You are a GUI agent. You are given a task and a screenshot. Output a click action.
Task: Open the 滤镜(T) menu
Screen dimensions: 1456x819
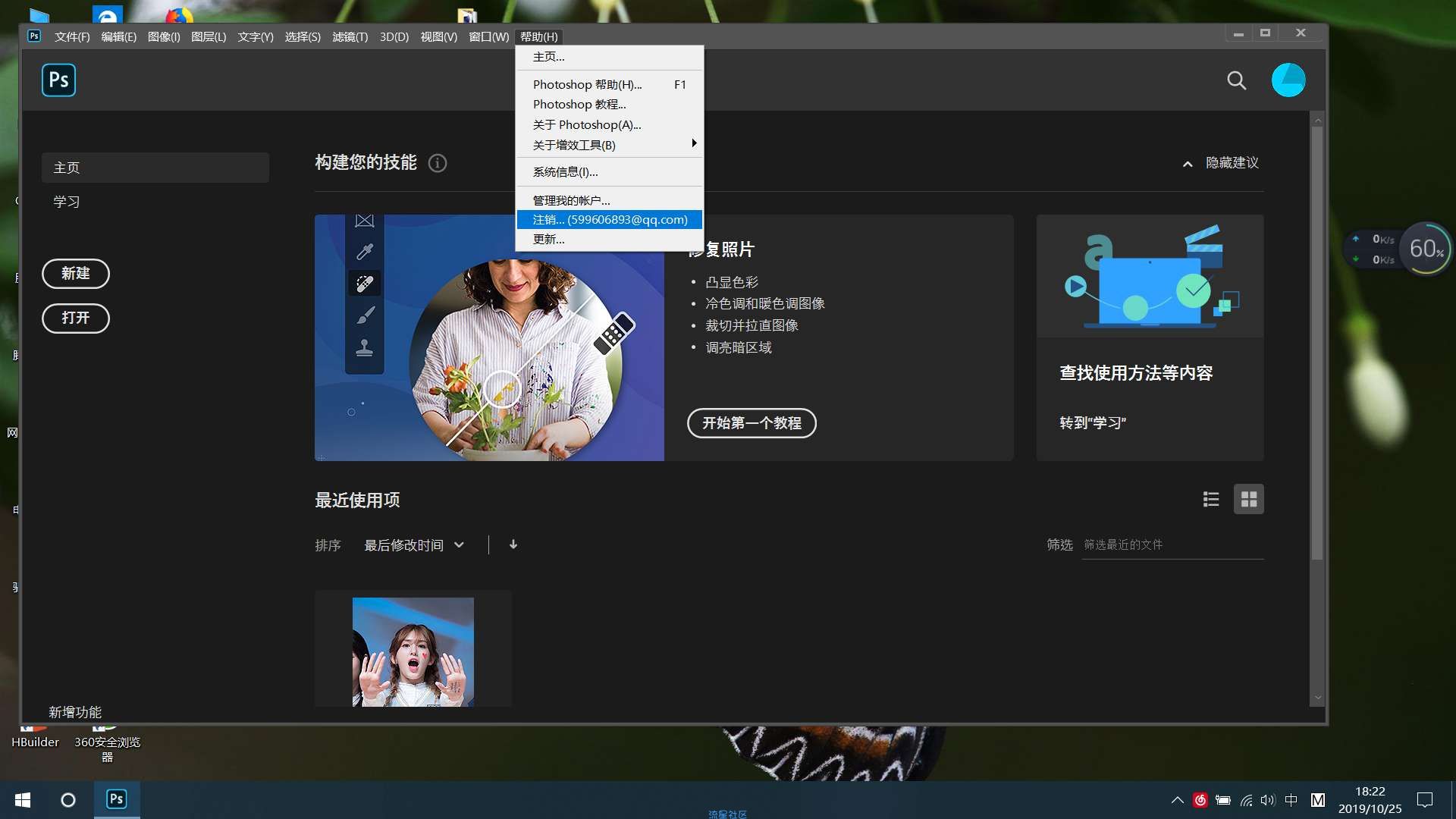(350, 36)
